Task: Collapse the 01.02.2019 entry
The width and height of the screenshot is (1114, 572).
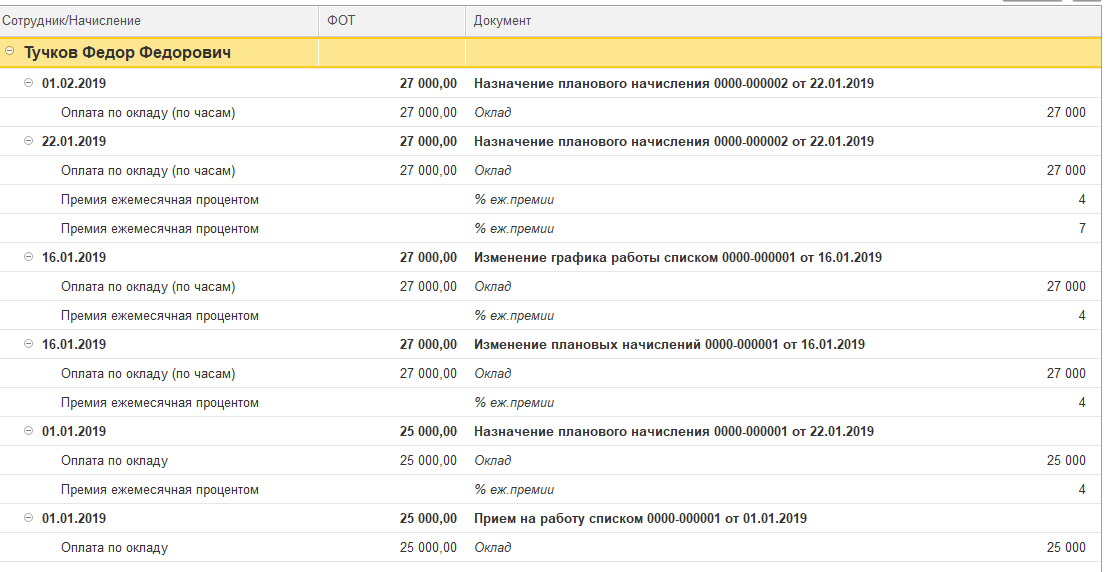Action: [x=28, y=83]
